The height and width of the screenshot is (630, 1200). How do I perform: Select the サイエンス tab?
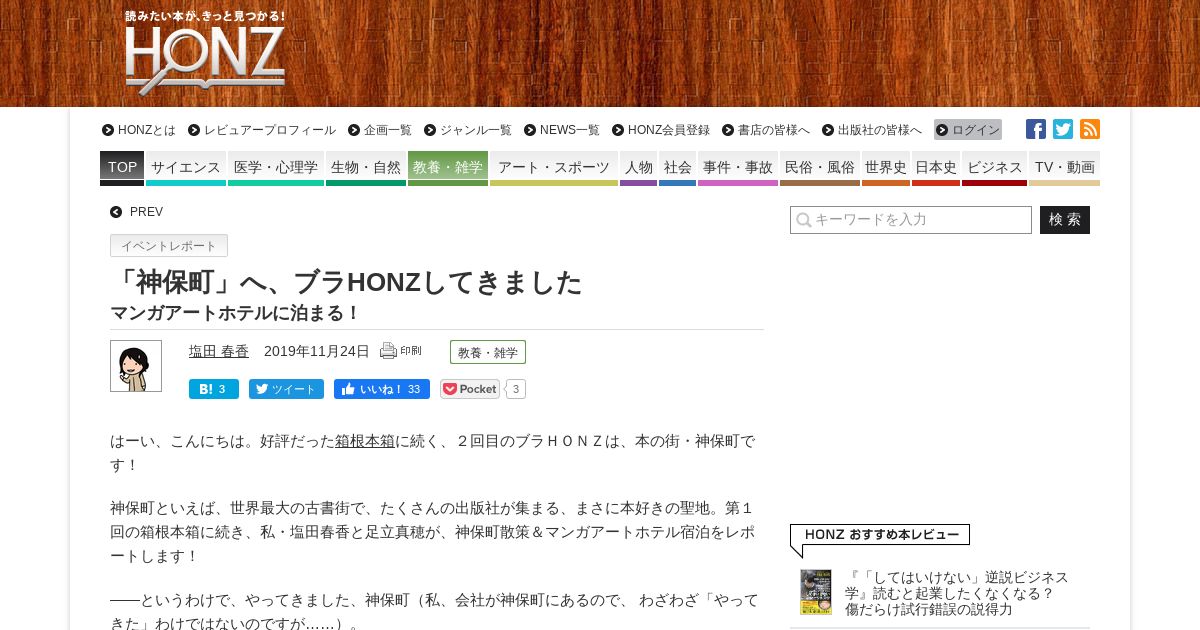pos(186,168)
